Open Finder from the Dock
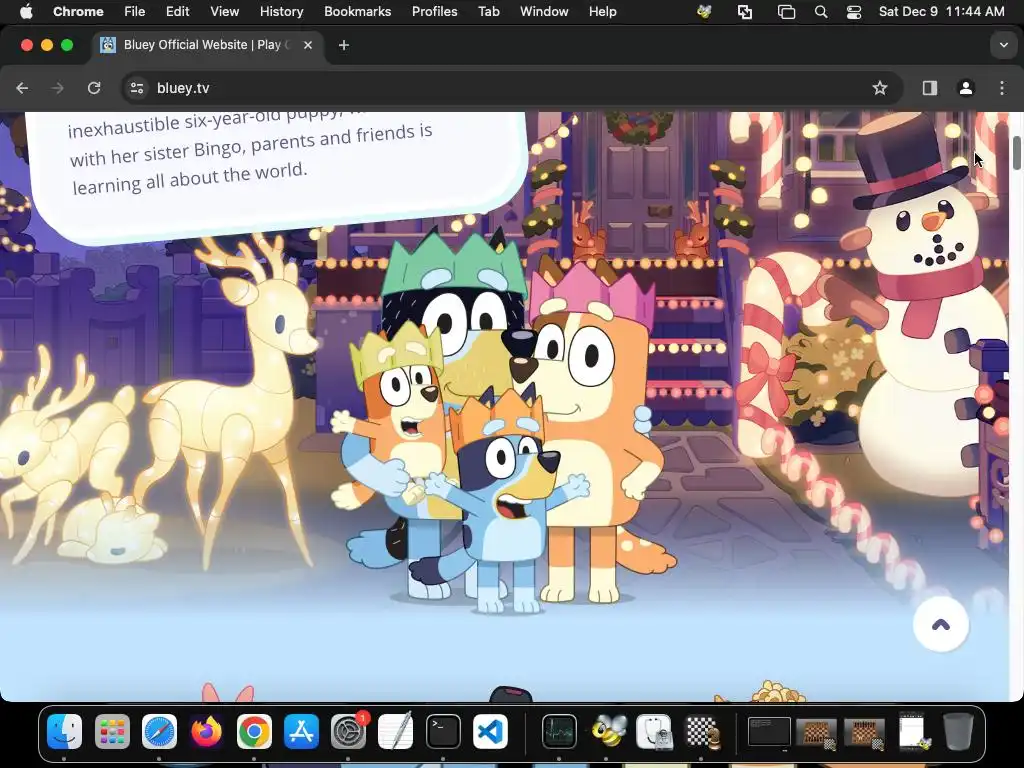This screenshot has width=1024, height=768. pyautogui.click(x=65, y=731)
